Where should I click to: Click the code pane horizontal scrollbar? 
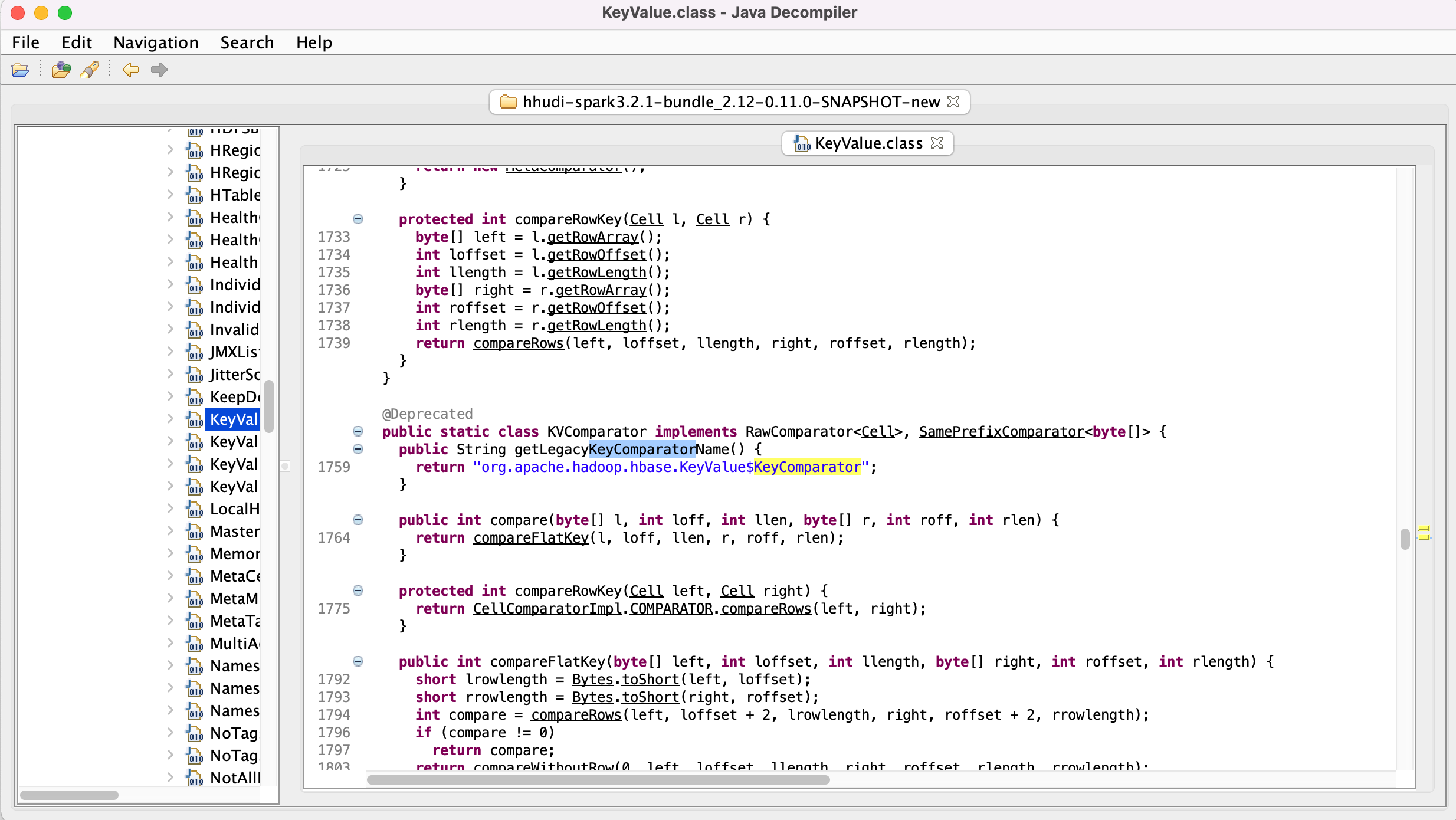[x=598, y=779]
